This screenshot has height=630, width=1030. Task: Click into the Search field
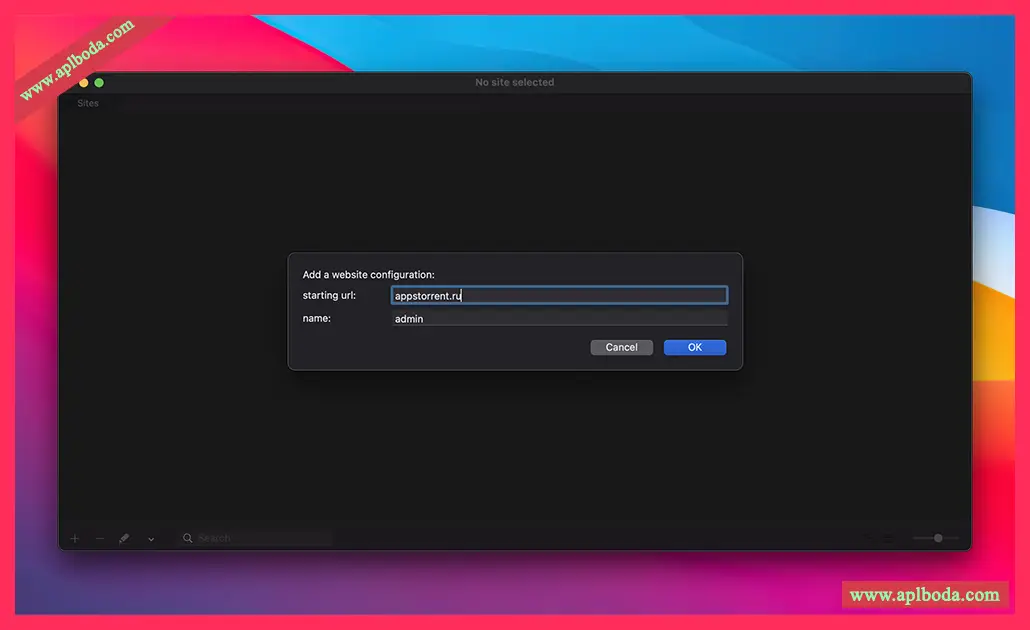(260, 538)
